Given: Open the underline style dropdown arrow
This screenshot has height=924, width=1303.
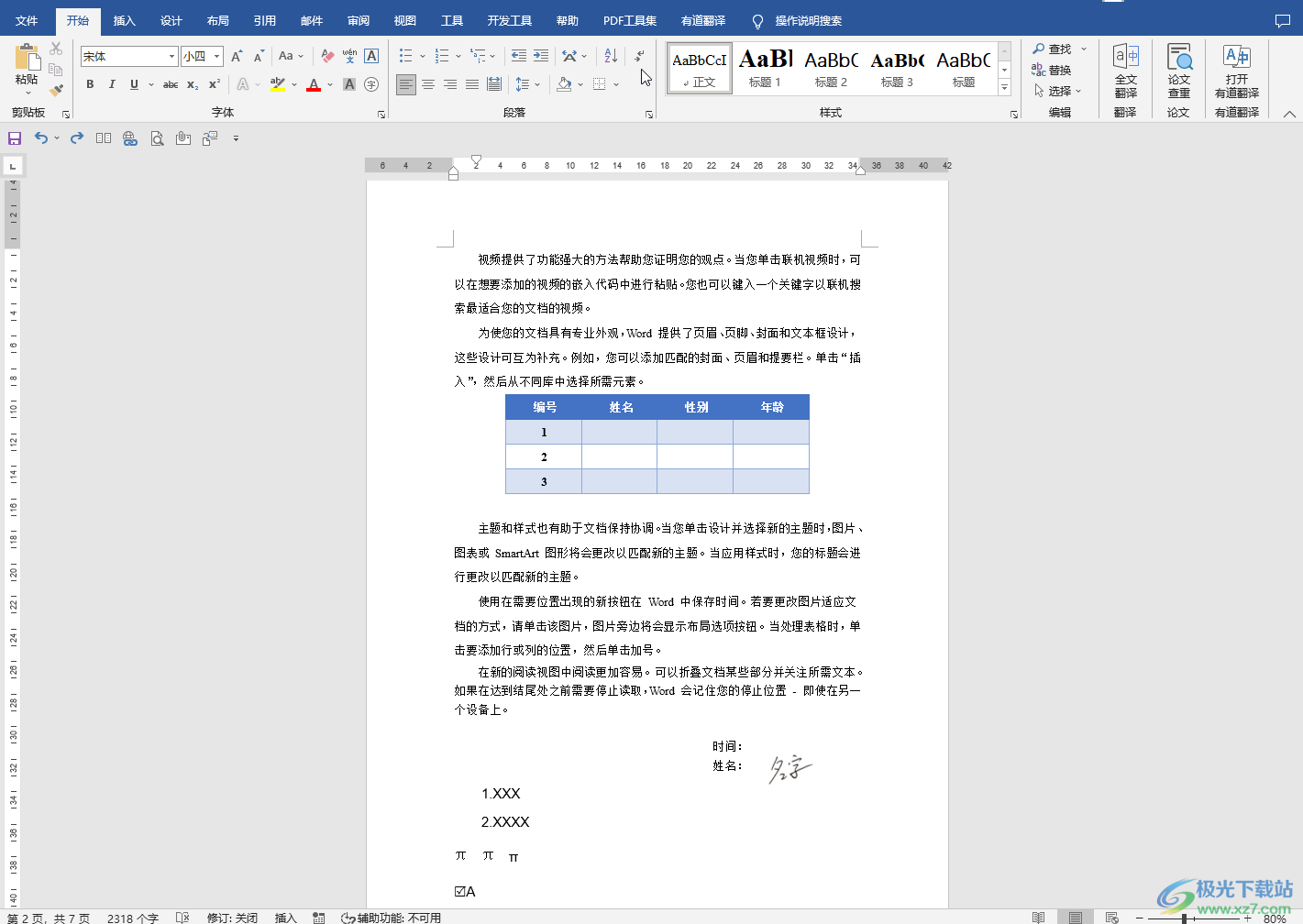Looking at the screenshot, I should (149, 84).
